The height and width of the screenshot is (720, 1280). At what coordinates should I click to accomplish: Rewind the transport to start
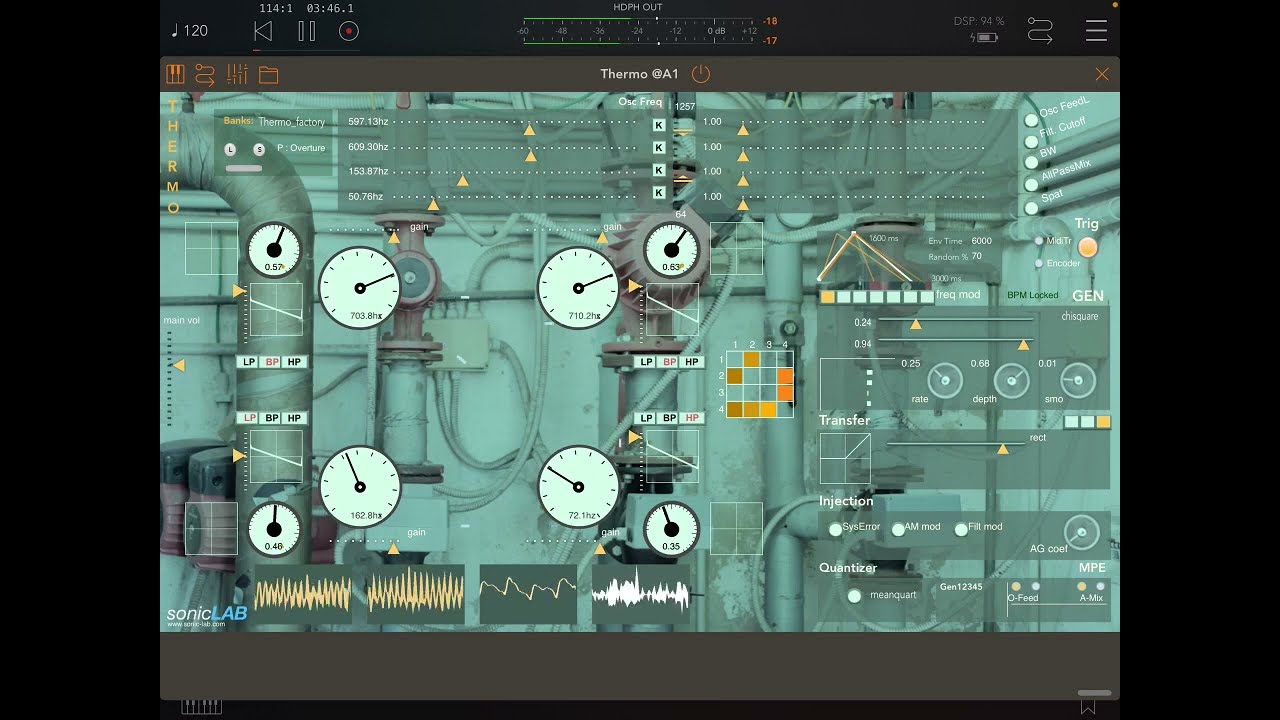click(263, 31)
